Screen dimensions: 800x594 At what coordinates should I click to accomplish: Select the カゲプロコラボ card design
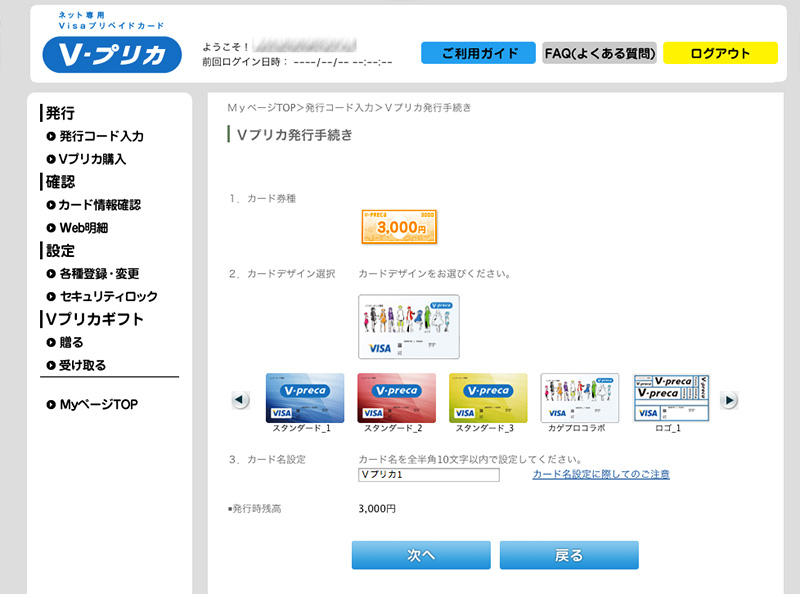click(x=580, y=398)
